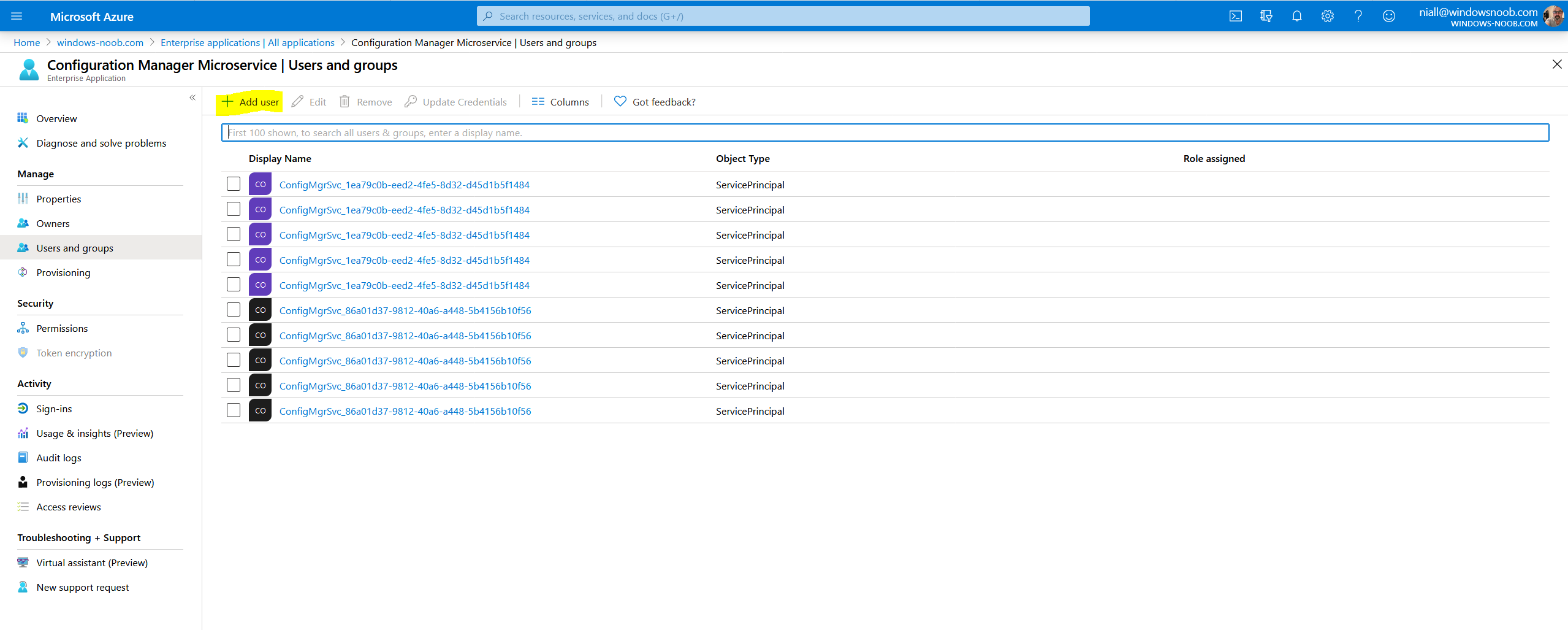This screenshot has height=630, width=1568.
Task: Tick checkbox of first ConfigMgrSvc_86a01d37 row
Action: pyautogui.click(x=234, y=310)
